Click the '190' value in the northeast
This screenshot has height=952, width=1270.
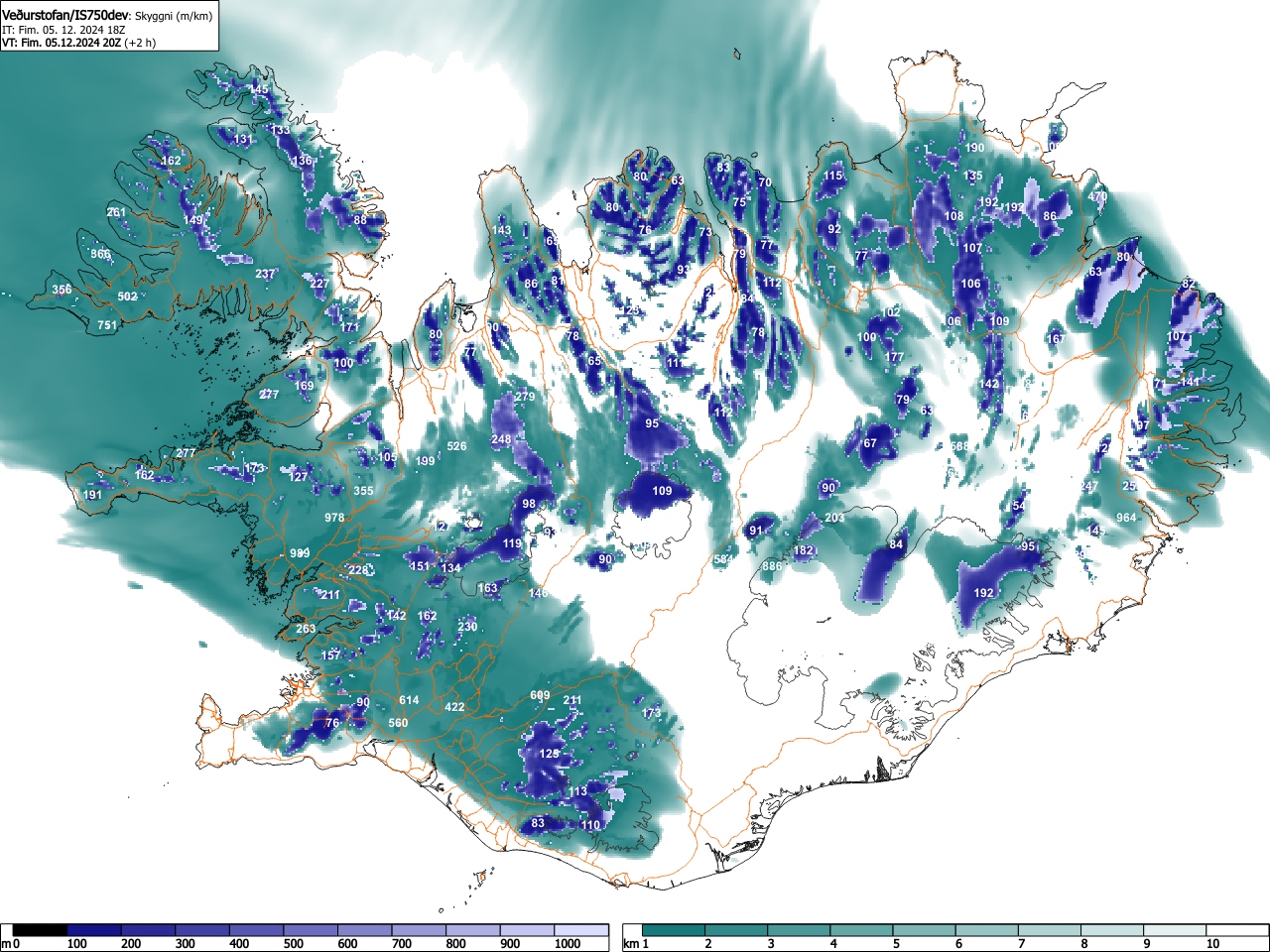point(974,148)
